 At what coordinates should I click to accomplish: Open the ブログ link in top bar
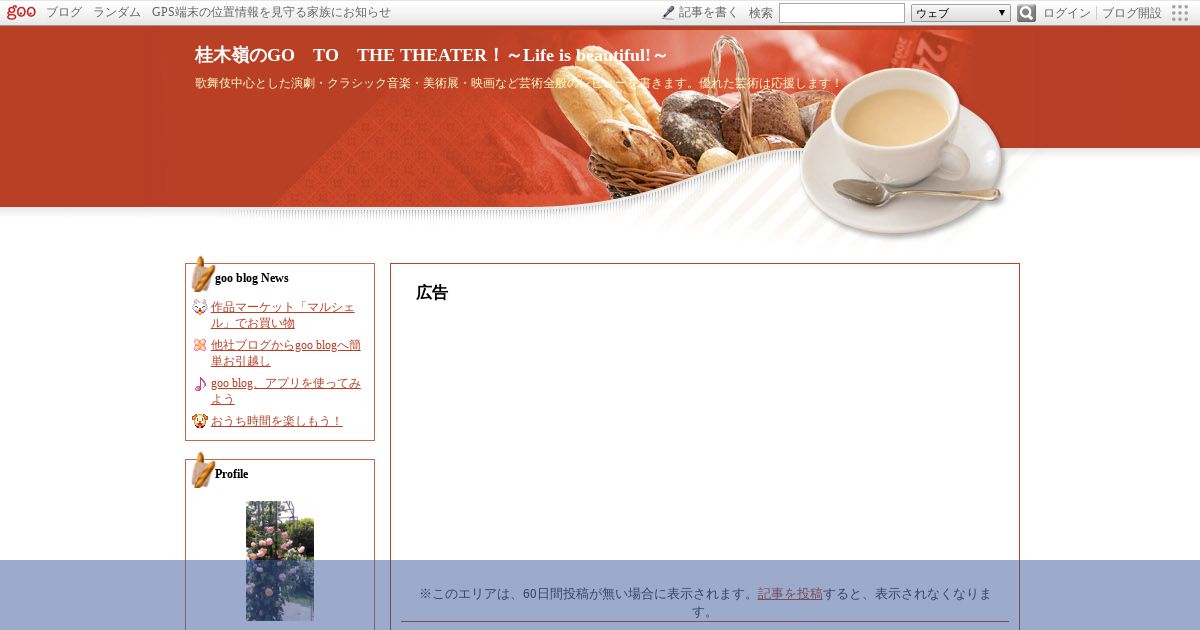[x=64, y=13]
